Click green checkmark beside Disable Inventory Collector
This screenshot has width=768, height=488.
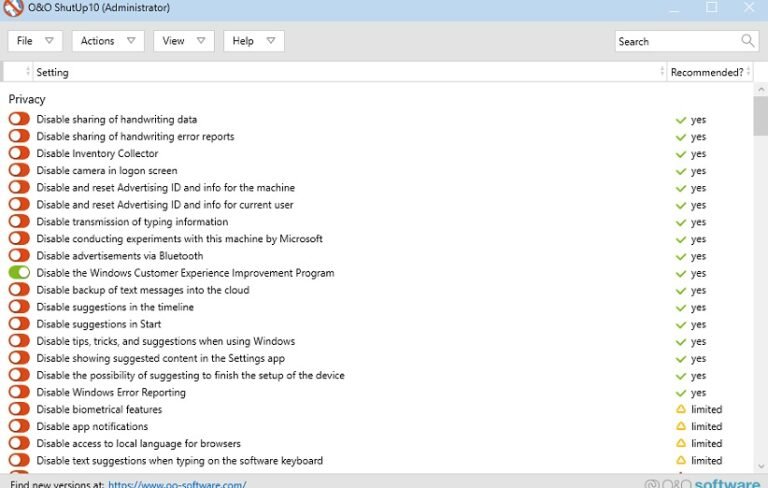[x=681, y=154]
